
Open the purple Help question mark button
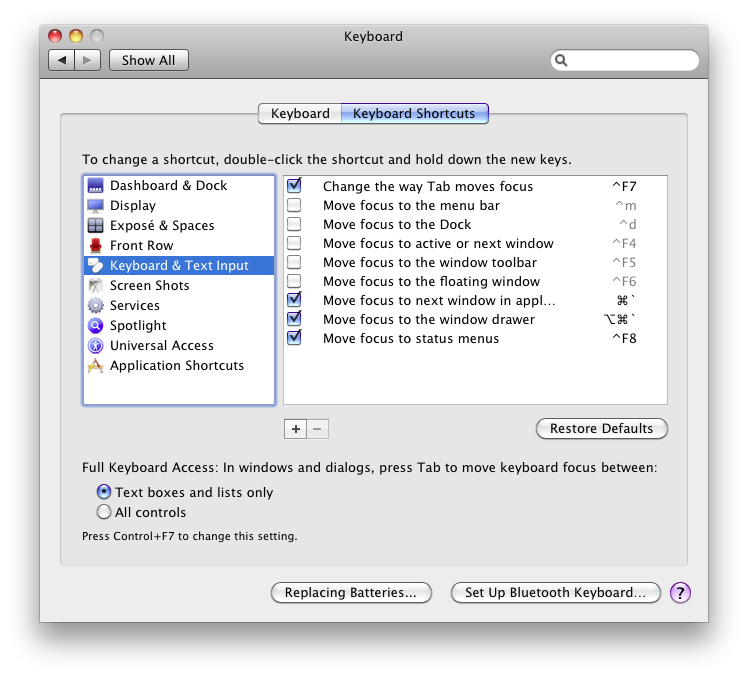point(680,593)
